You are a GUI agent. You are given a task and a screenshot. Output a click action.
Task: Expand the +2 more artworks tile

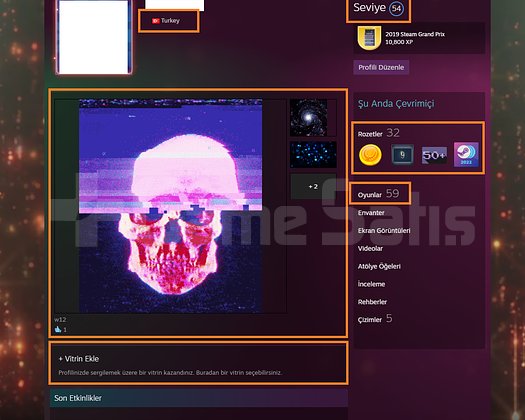click(x=313, y=187)
